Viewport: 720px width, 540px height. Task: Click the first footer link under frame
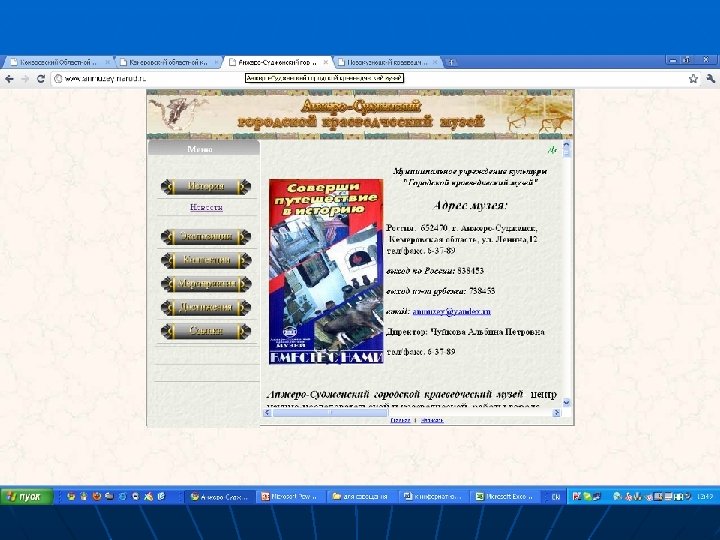coord(400,420)
